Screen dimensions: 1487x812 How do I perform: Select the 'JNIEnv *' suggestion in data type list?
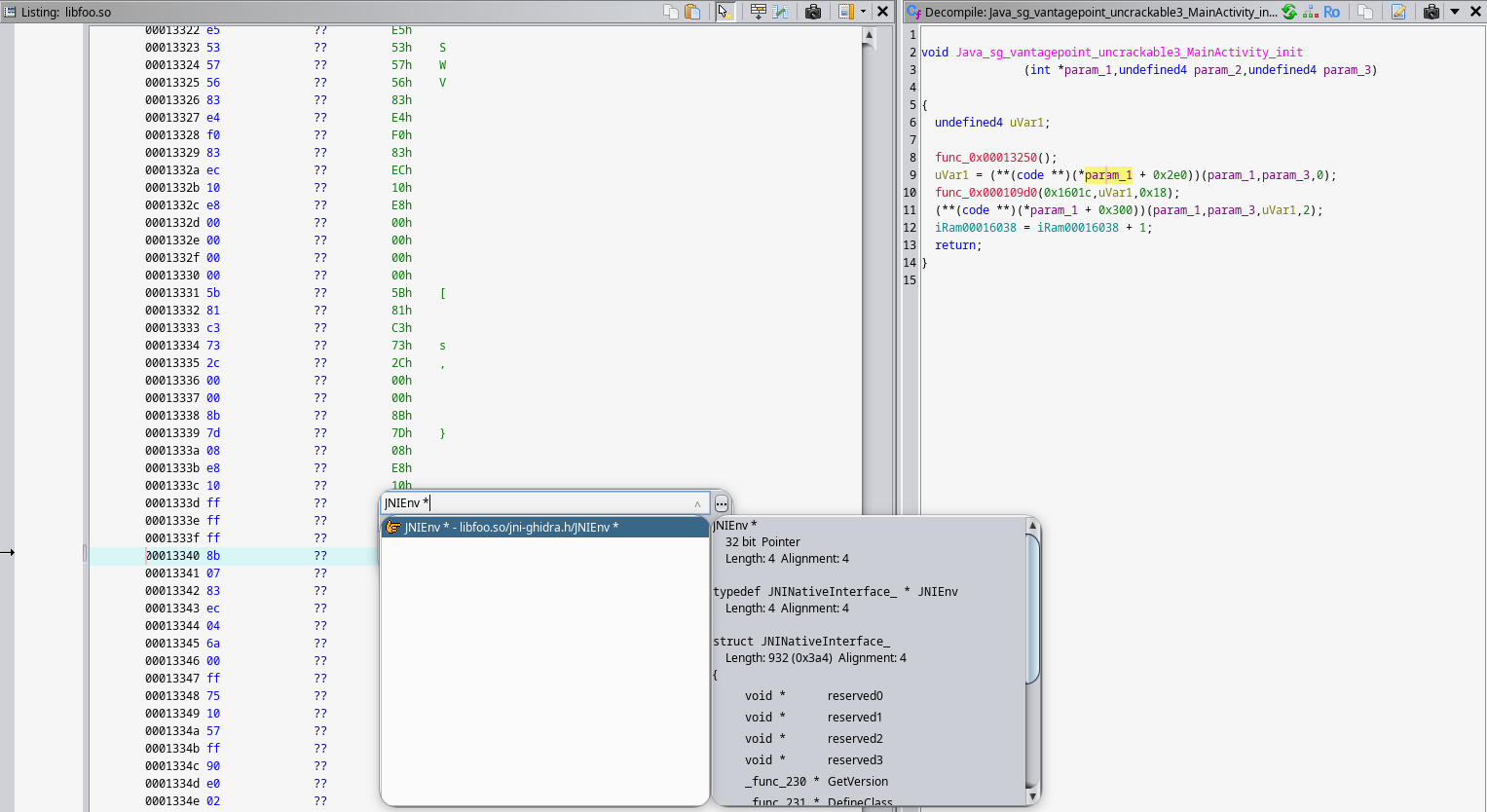544,527
